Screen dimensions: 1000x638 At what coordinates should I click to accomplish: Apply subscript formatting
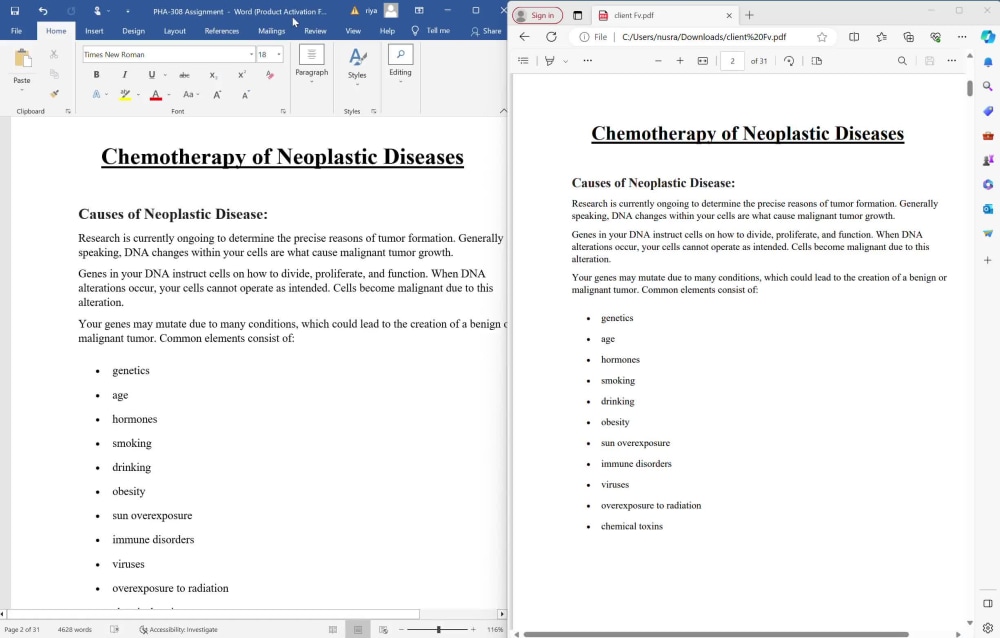pyautogui.click(x=214, y=75)
